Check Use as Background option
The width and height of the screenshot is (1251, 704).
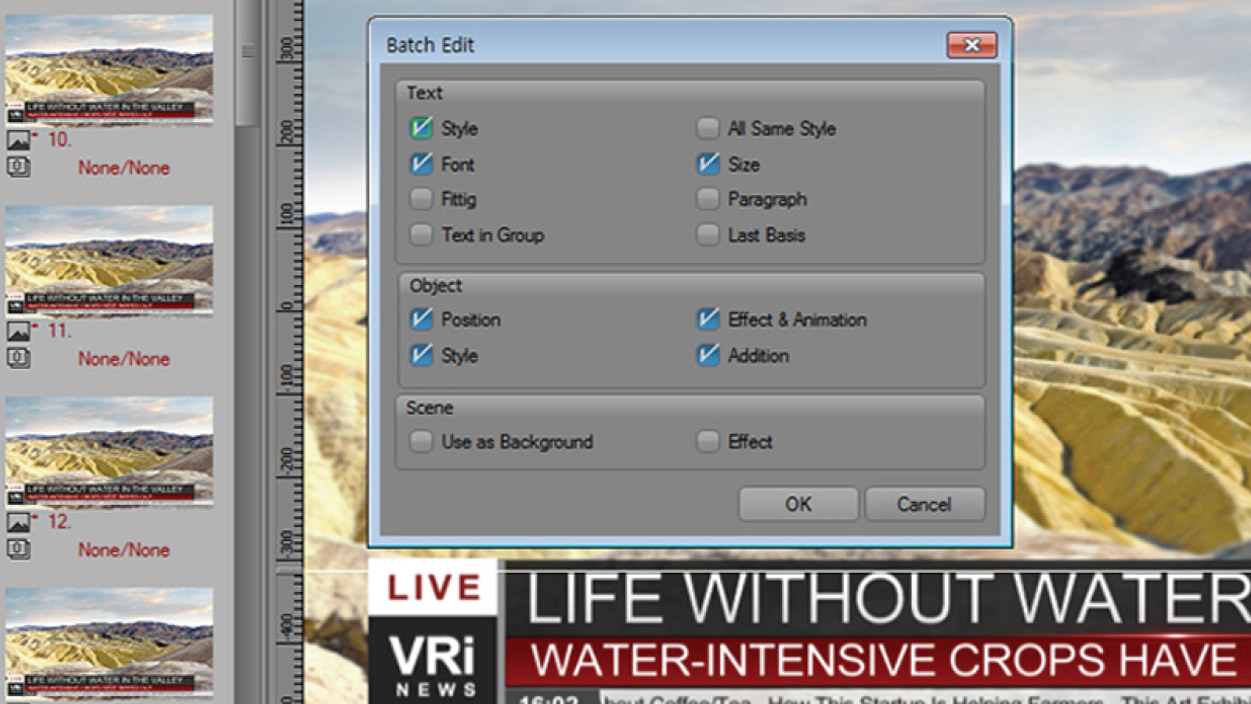click(x=421, y=441)
